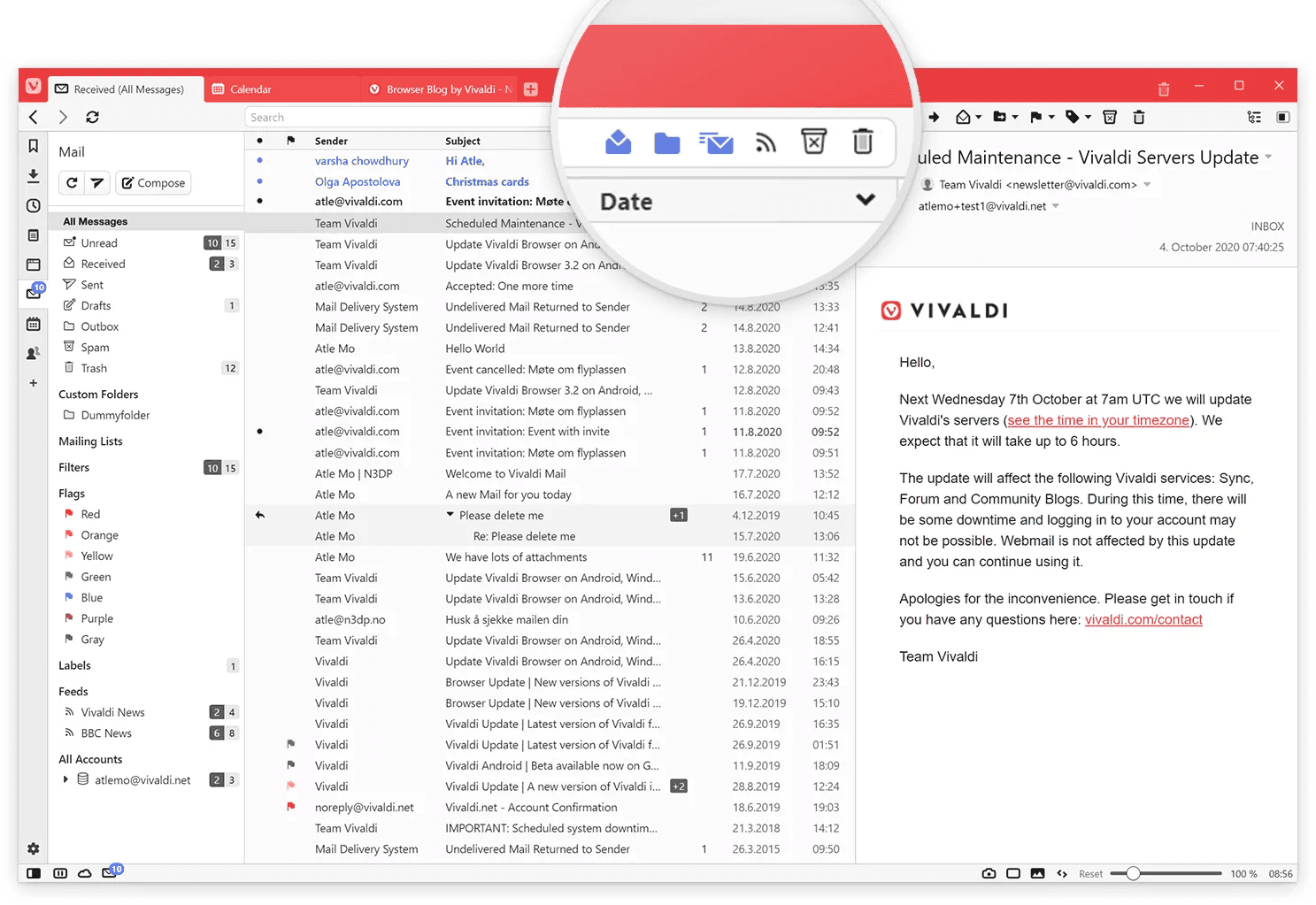Image resolution: width=1316 pixels, height=905 pixels.
Task: Open the Bookmarks panel in the sidebar
Action: tap(33, 146)
